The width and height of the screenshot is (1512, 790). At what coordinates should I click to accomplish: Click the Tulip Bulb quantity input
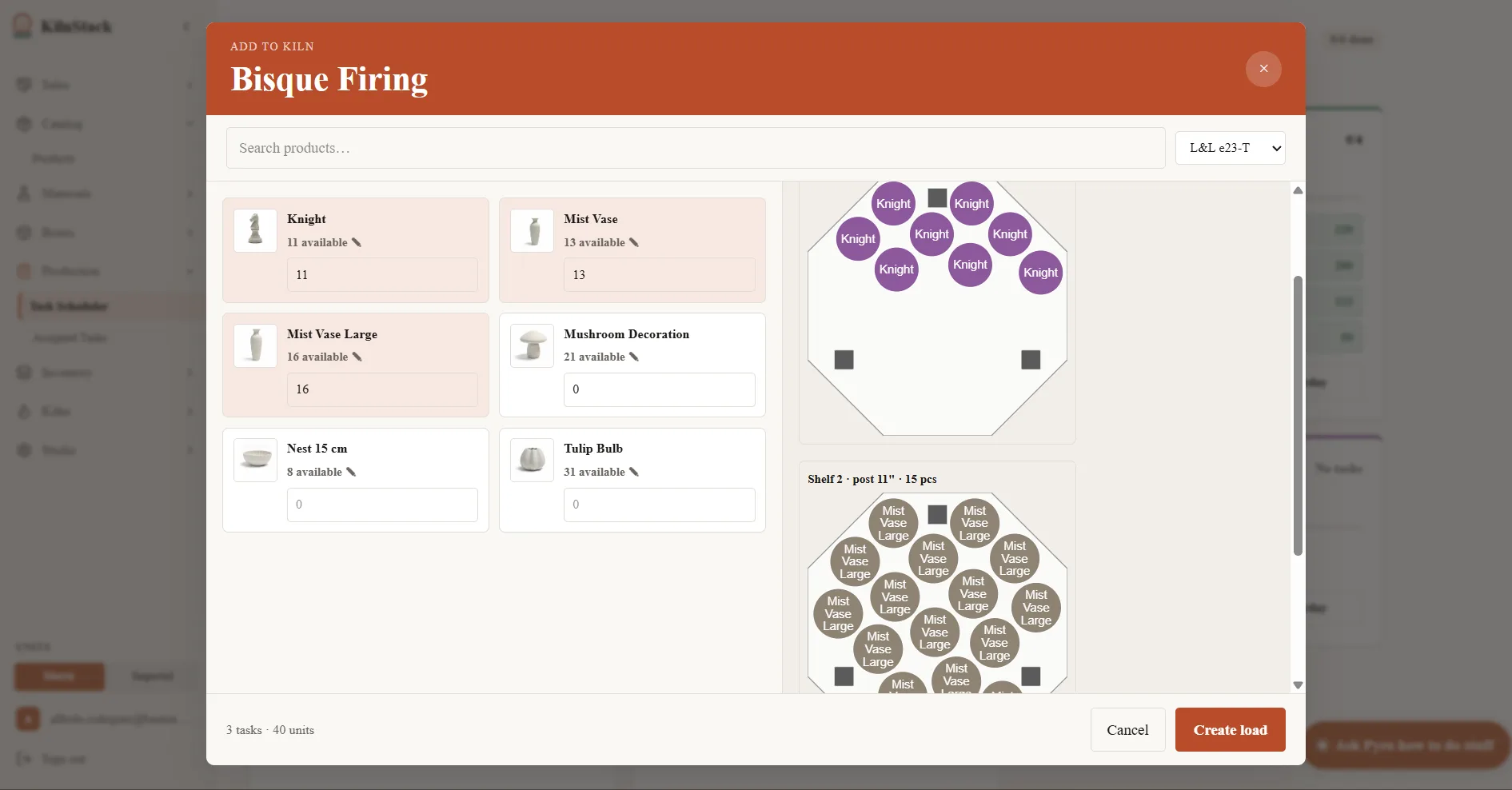click(x=660, y=505)
